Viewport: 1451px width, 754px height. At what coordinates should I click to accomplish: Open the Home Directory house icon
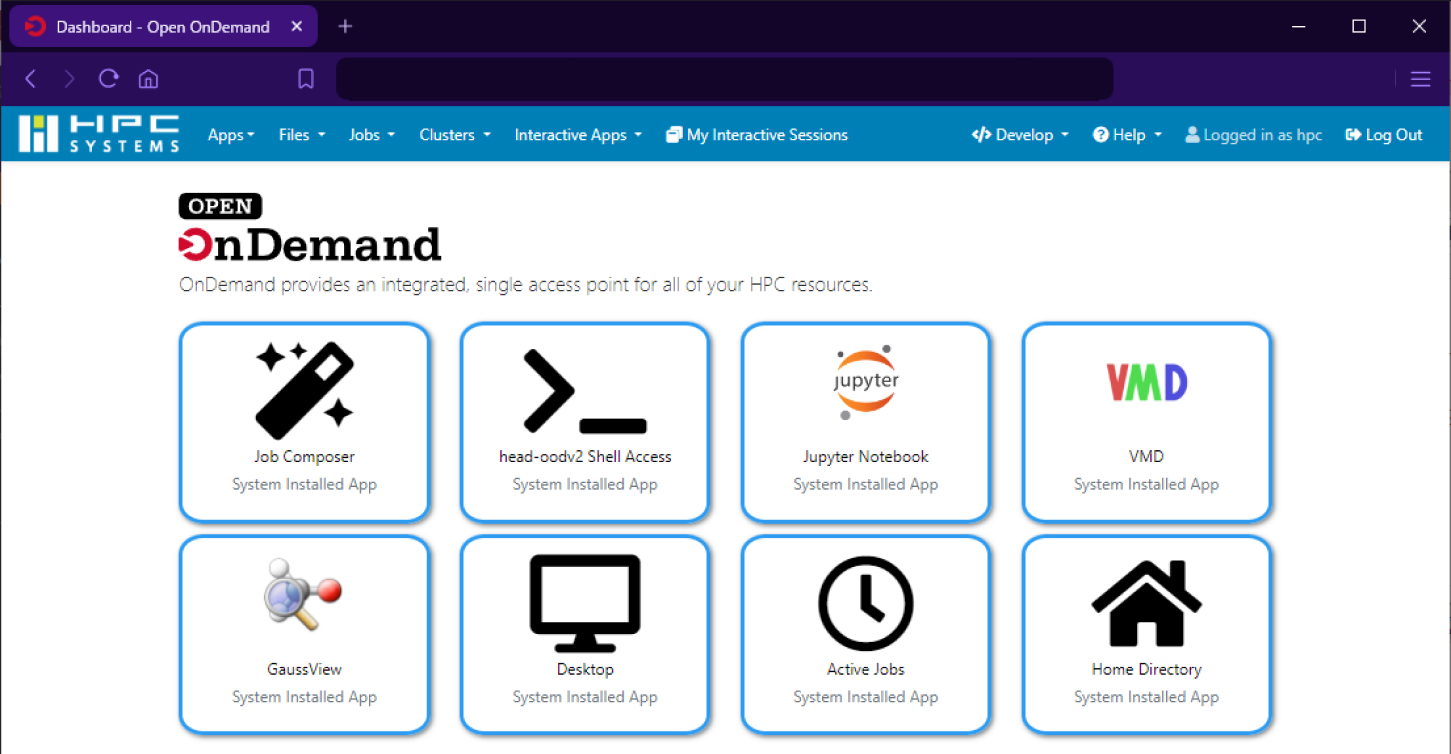[x=1146, y=602]
